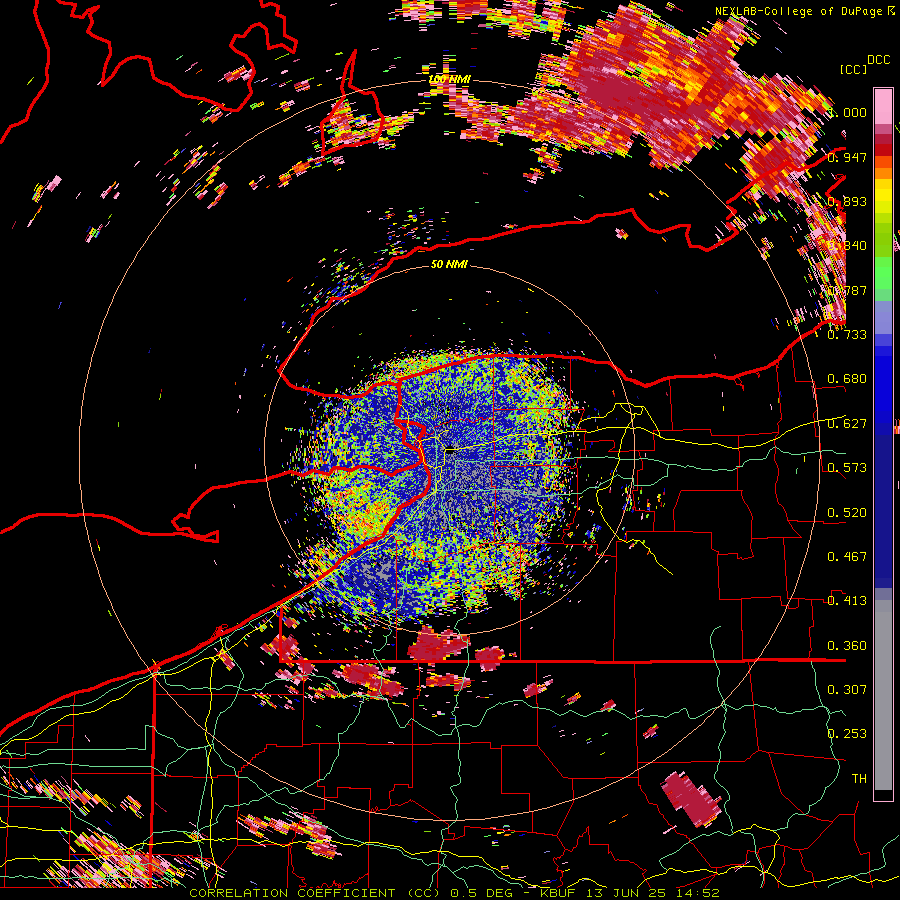
Task: Pick the light pink top color bar segment
Action: pos(883,106)
